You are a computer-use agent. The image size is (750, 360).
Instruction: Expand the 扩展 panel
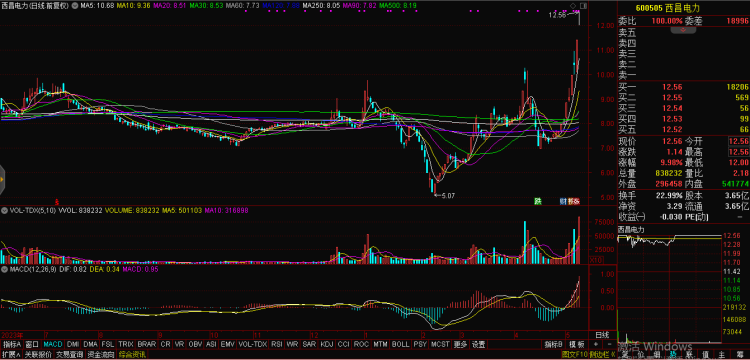pos(10,355)
